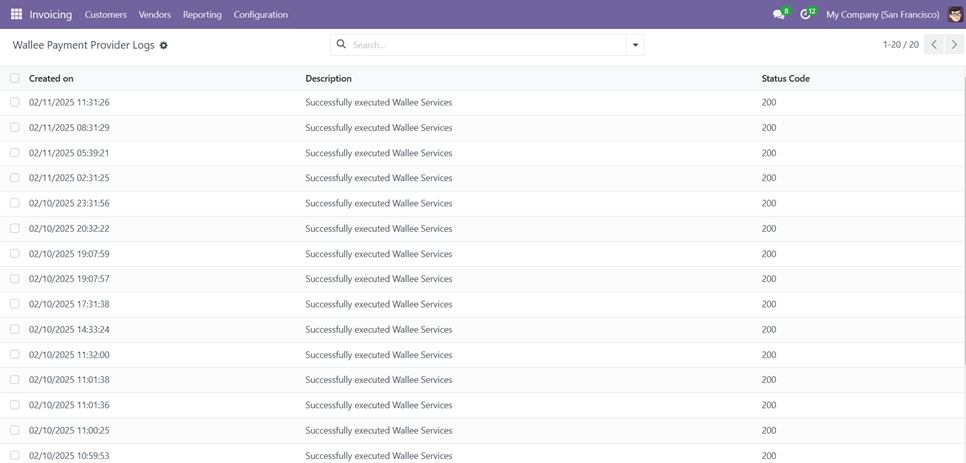This screenshot has height=463, width=966.
Task: Open the apps grid menu icon
Action: pos(16,14)
